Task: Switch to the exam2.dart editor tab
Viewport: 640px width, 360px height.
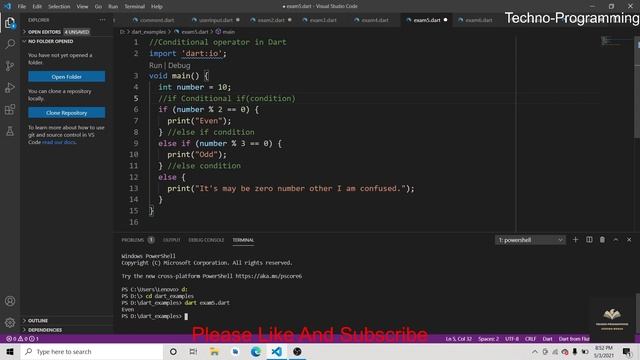Action: [x=271, y=20]
